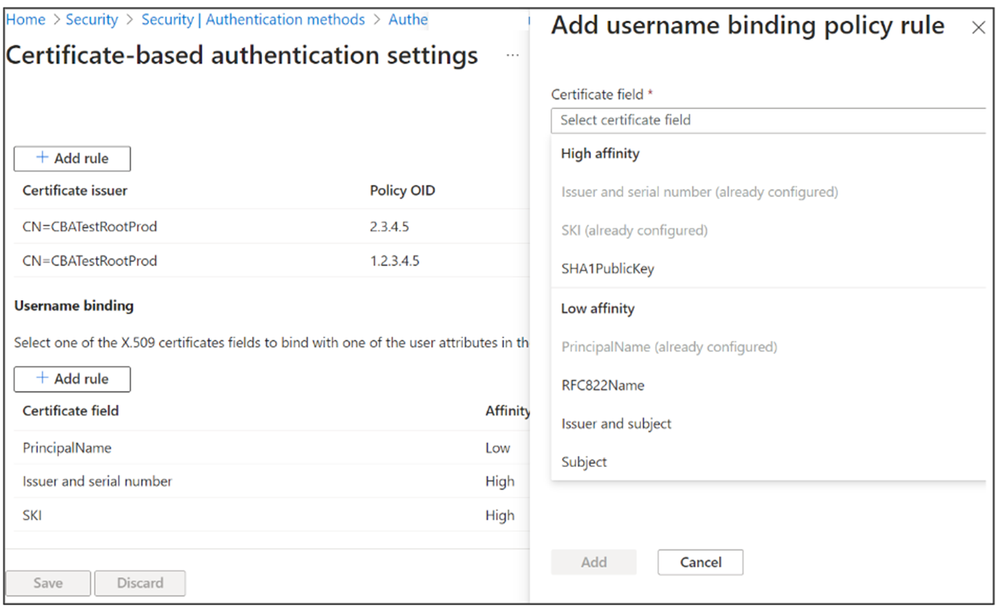Image resolution: width=999 pixels, height=609 pixels.
Task: Click the policy rule with OID 2.3.4.5
Action: pyautogui.click(x=389, y=227)
